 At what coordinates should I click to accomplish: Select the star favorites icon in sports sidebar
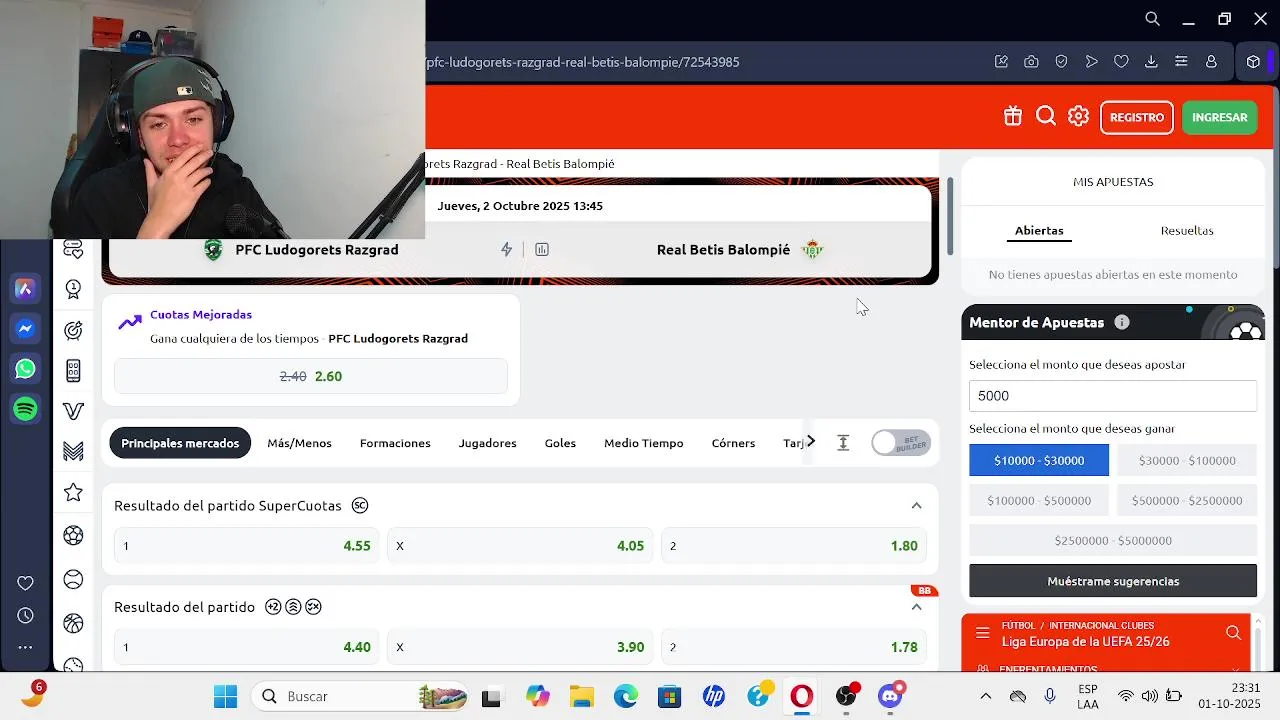(73, 492)
